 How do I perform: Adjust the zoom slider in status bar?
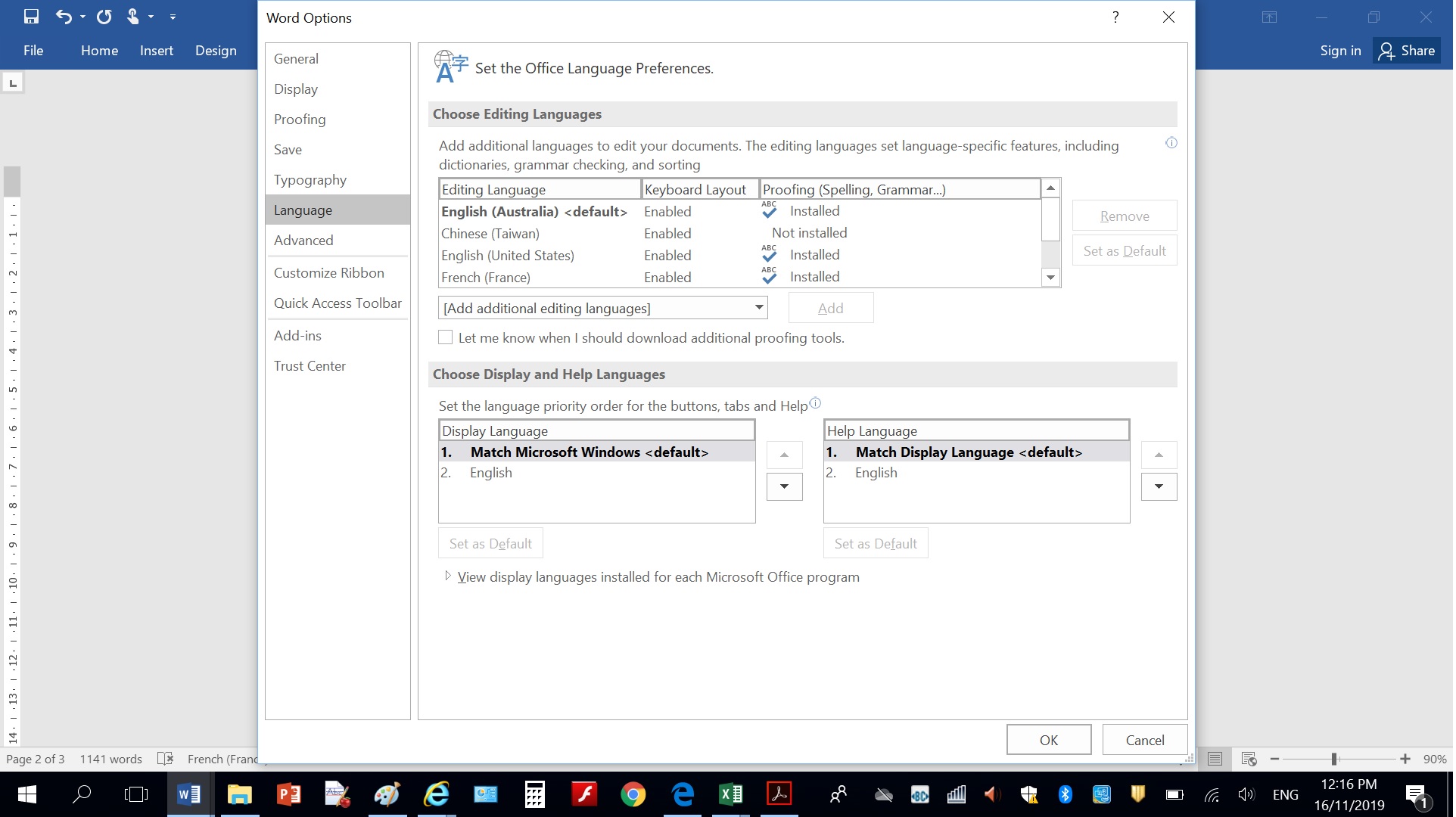[x=1334, y=759]
